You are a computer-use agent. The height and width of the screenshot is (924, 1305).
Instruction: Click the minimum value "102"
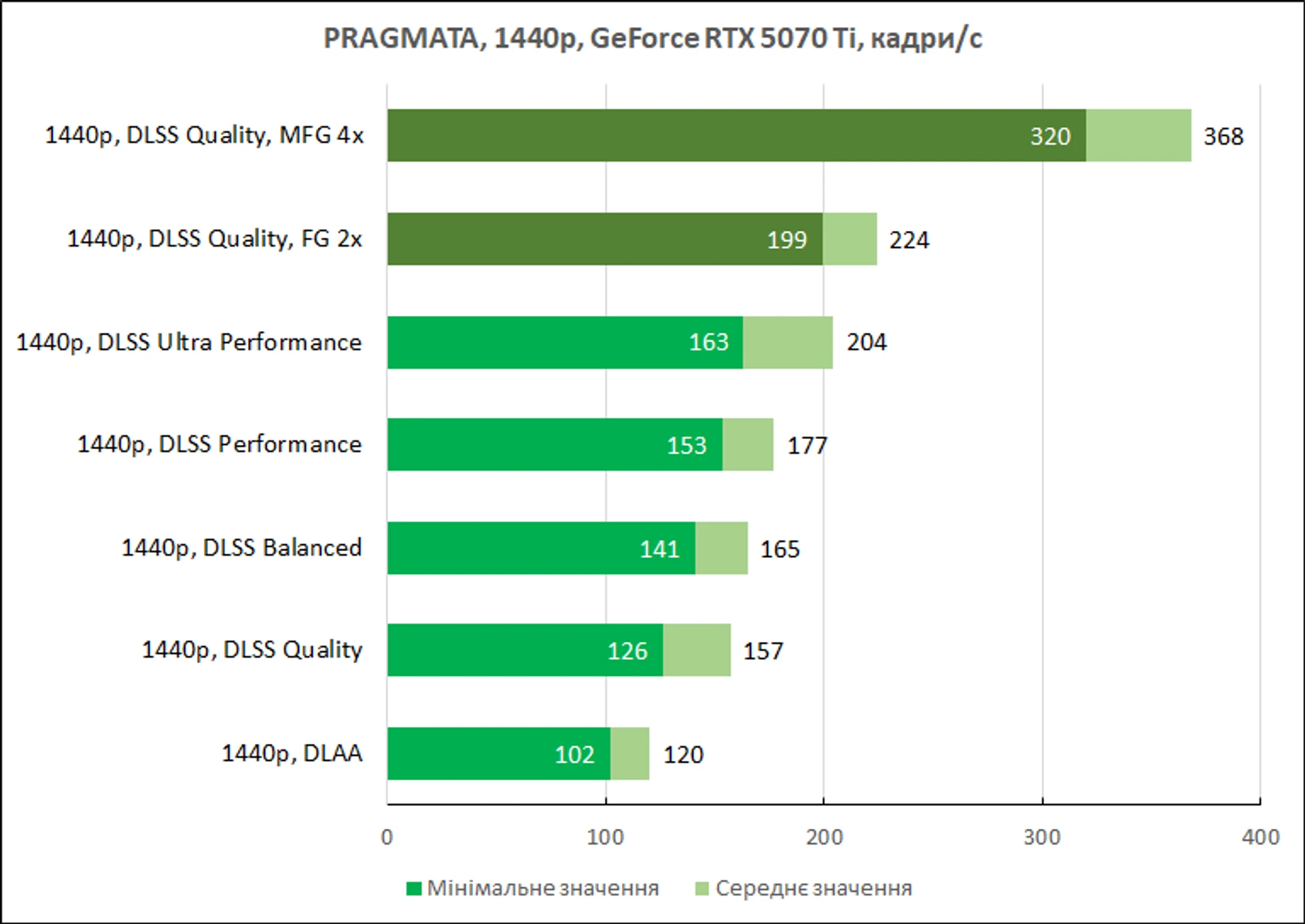575,755
